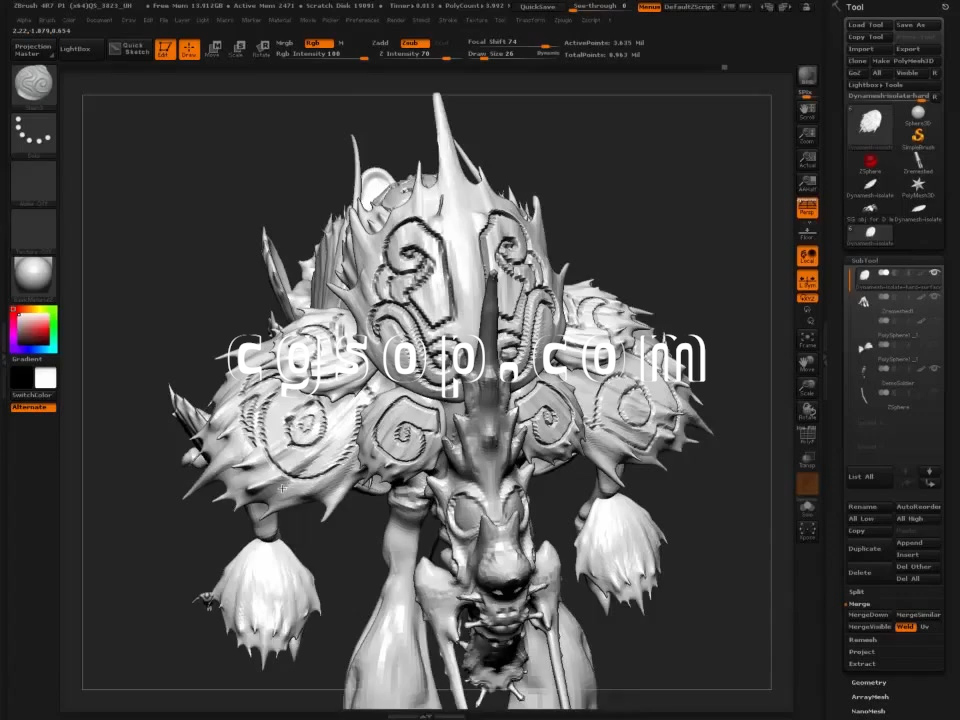
Task: Toggle Zsub sculpt mode
Action: coord(414,43)
